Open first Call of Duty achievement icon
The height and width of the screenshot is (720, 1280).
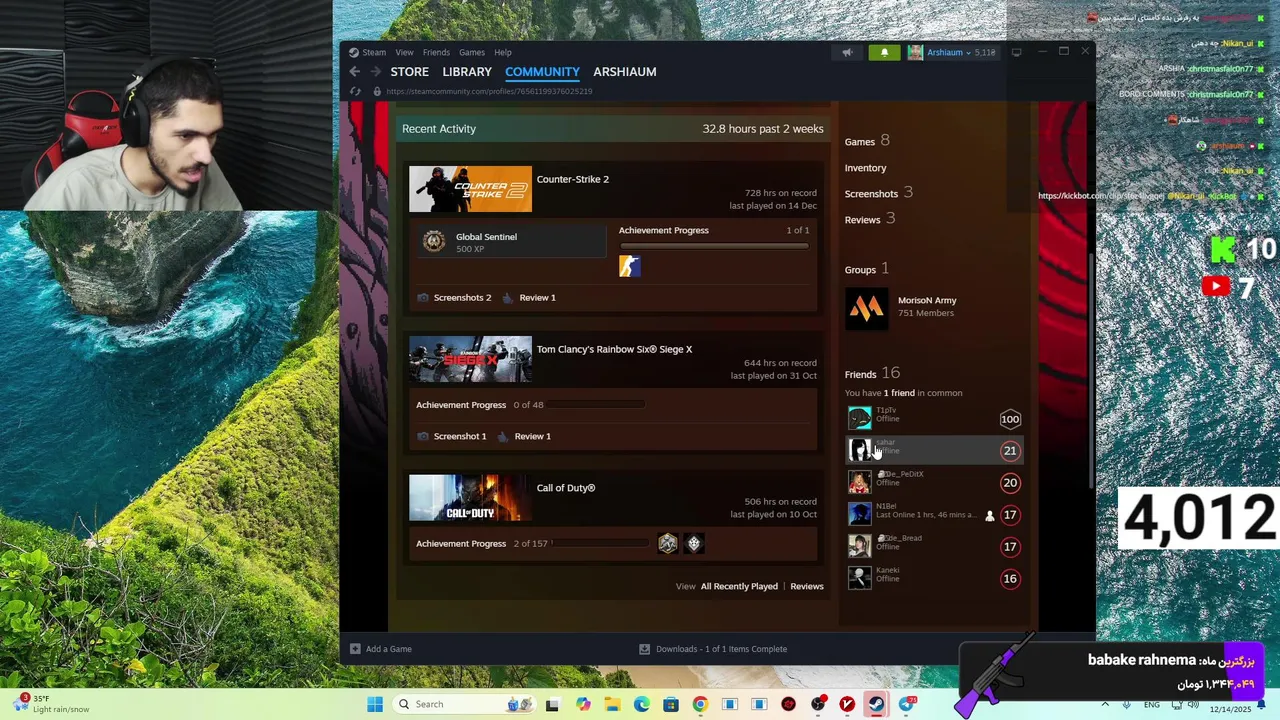[x=668, y=543]
